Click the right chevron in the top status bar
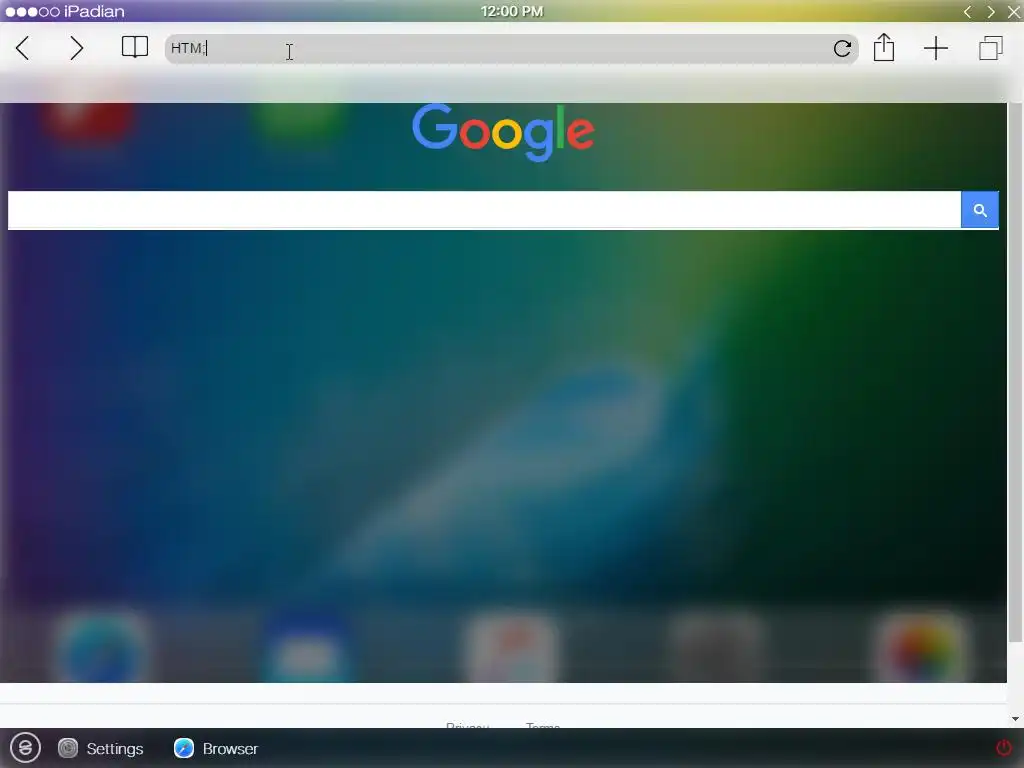1024x768 pixels. (991, 12)
